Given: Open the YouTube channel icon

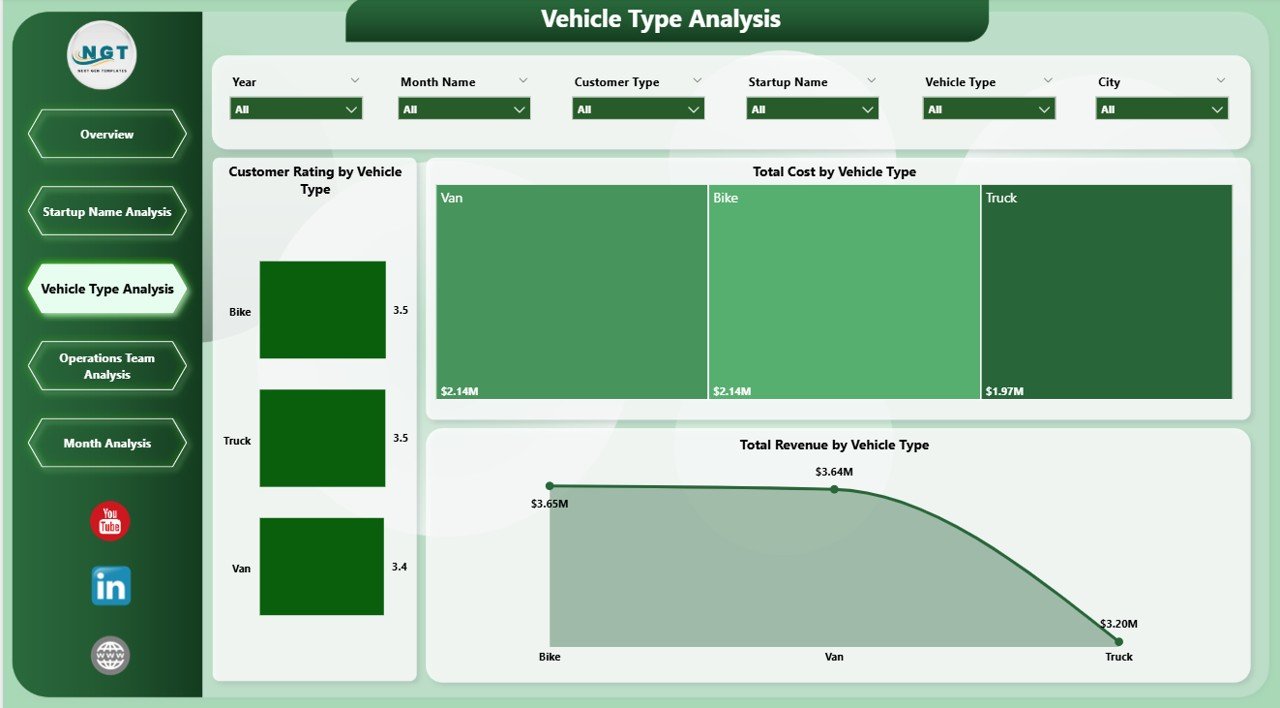Looking at the screenshot, I should [109, 521].
